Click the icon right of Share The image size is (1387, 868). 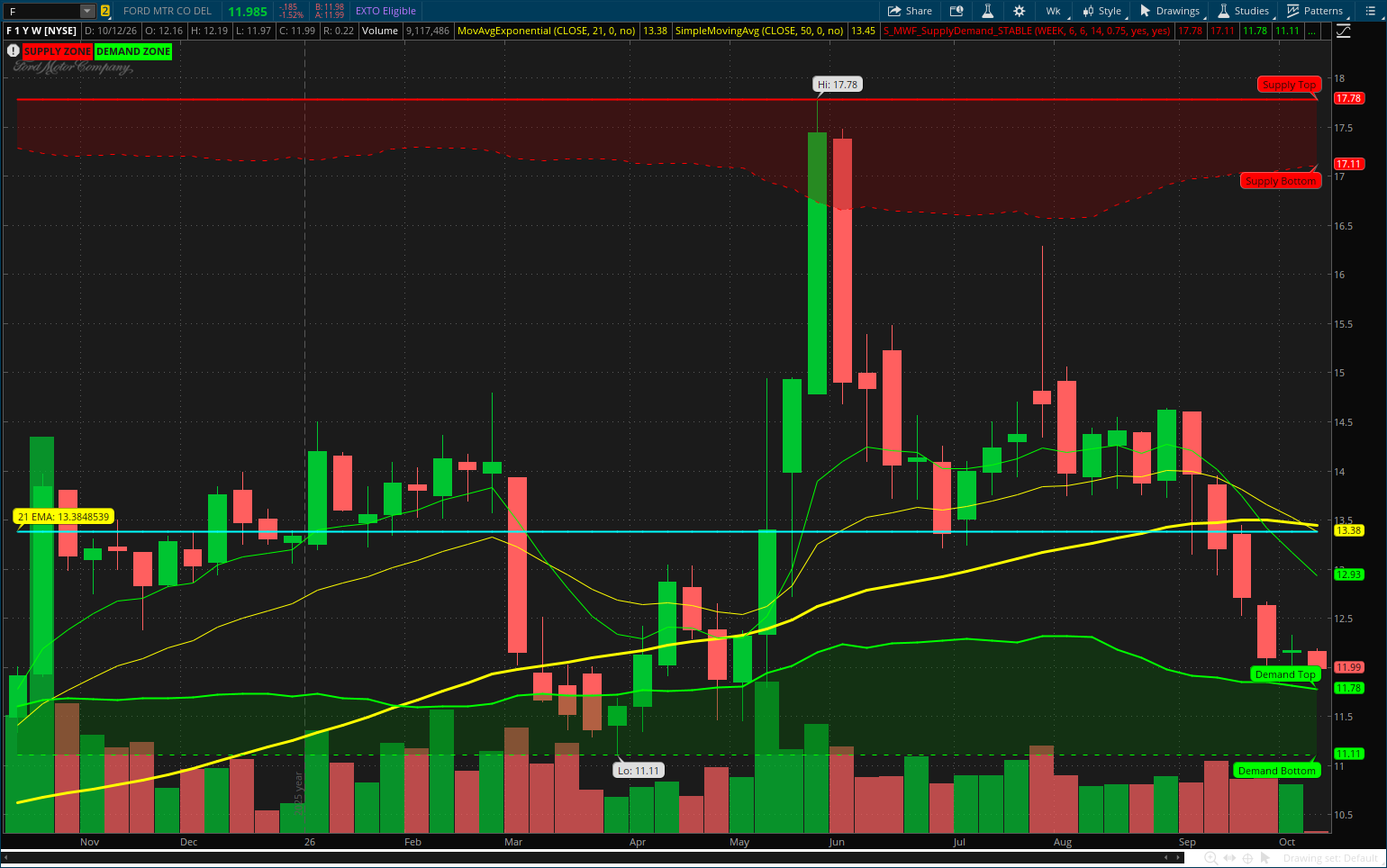click(956, 11)
